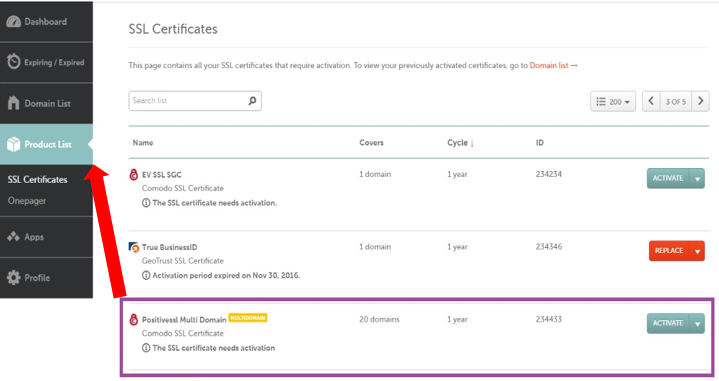The image size is (719, 381).
Task: Click the Expiring / Expired clock icon
Action: 13,61
